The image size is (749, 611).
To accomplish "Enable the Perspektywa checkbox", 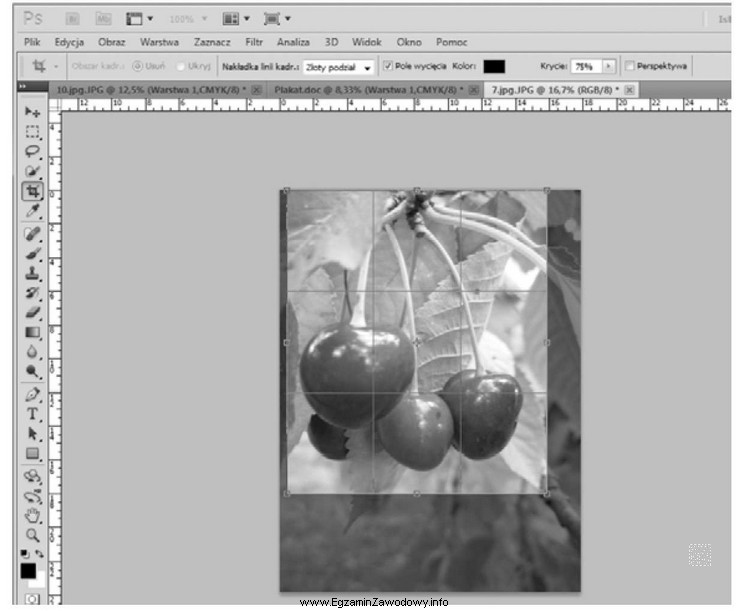I will click(629, 66).
